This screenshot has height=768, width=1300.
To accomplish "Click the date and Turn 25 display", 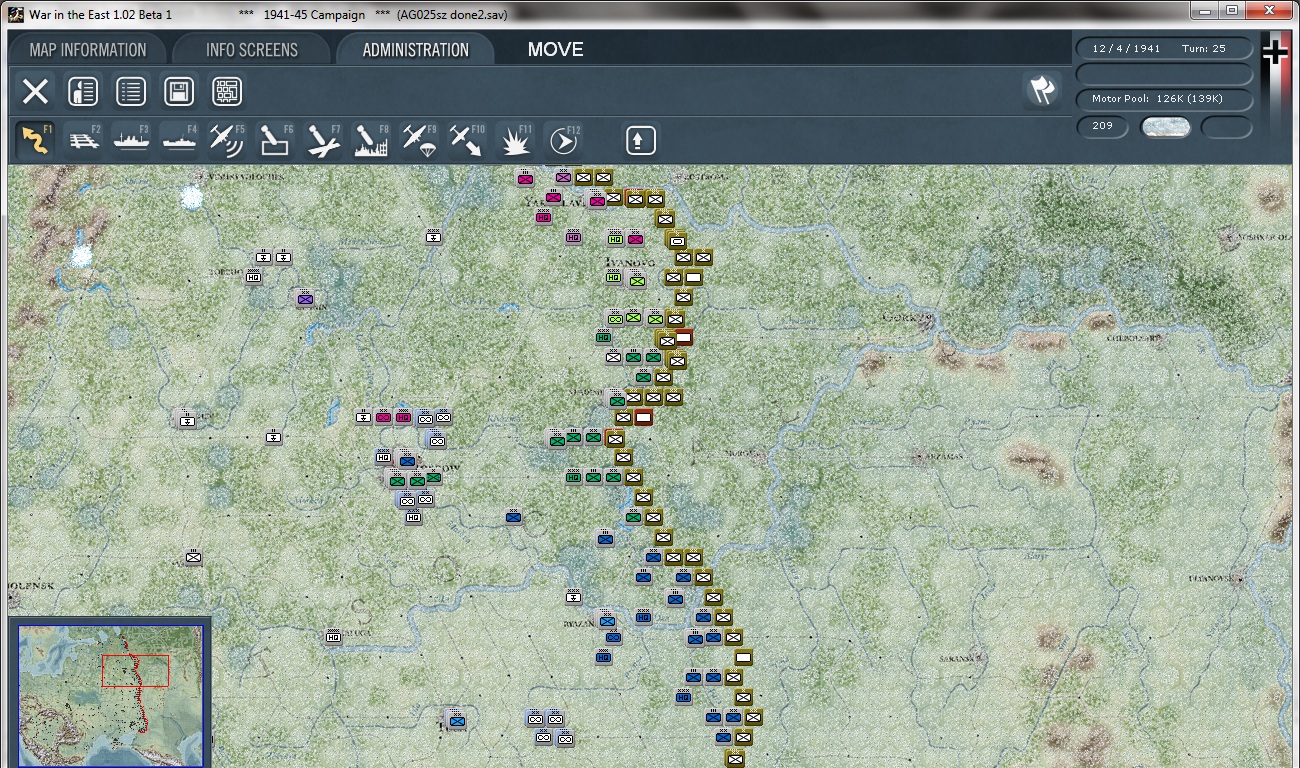I will [1165, 48].
